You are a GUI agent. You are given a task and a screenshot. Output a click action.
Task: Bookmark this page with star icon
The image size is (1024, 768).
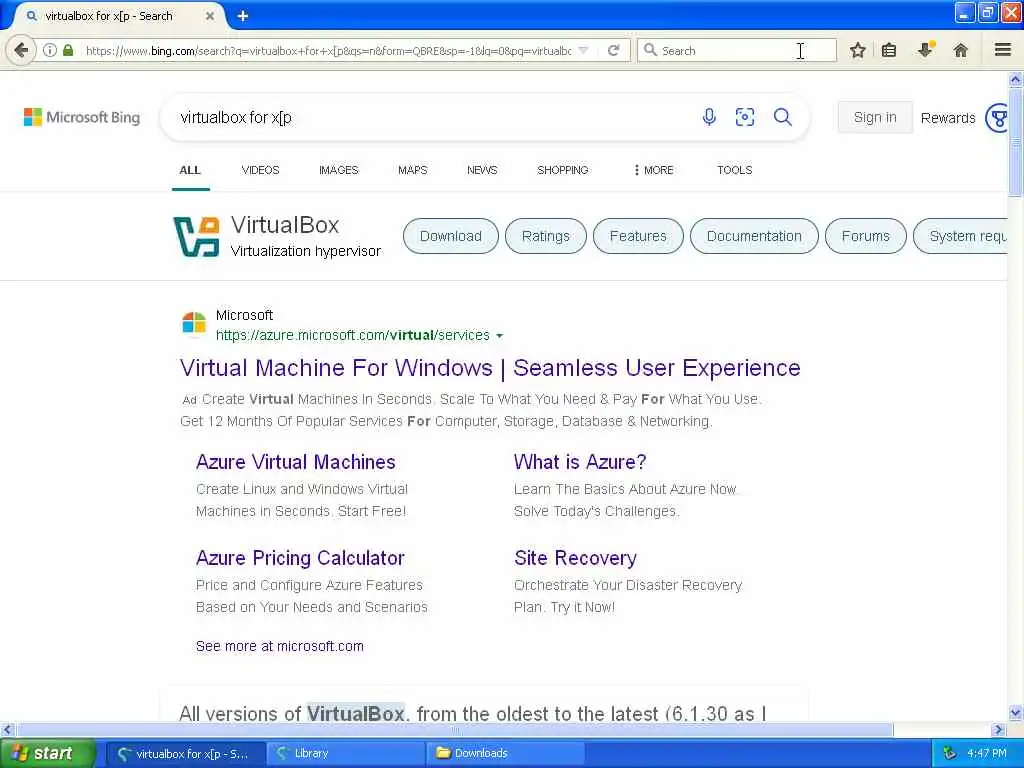click(x=857, y=50)
